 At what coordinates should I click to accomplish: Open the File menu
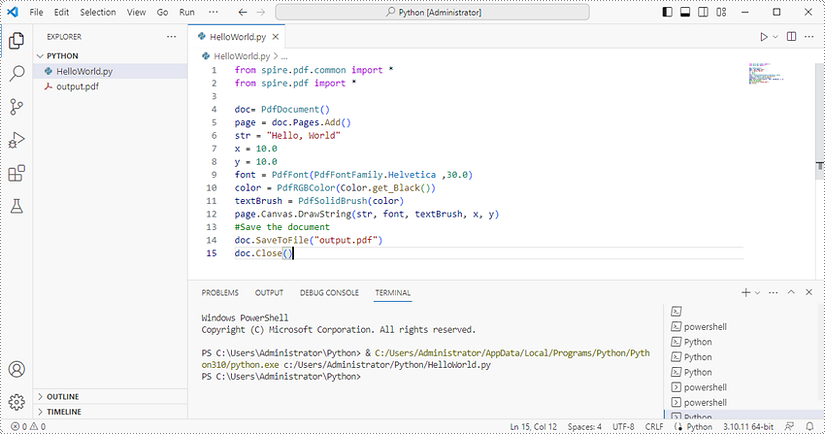(36, 12)
